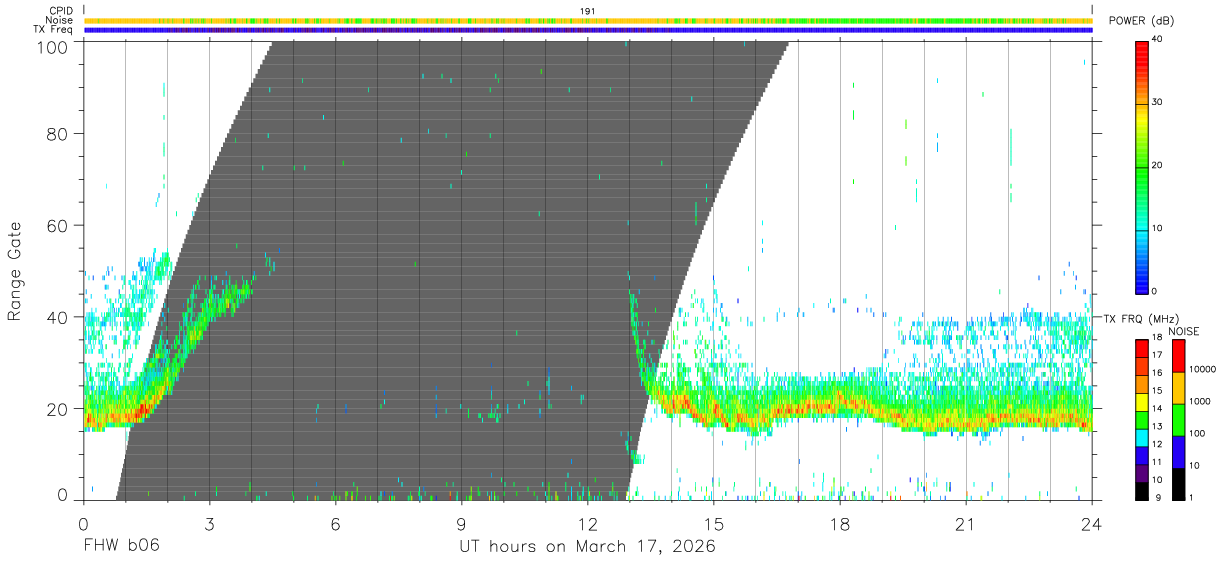Click noise colorbar label "1000"

(1198, 402)
